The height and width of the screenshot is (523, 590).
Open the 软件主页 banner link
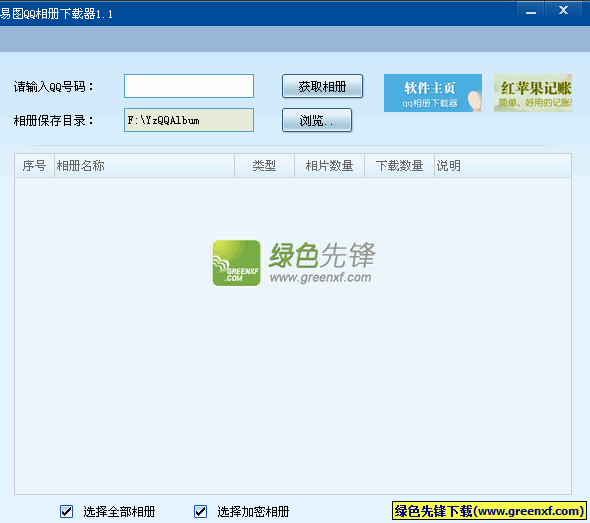point(433,93)
